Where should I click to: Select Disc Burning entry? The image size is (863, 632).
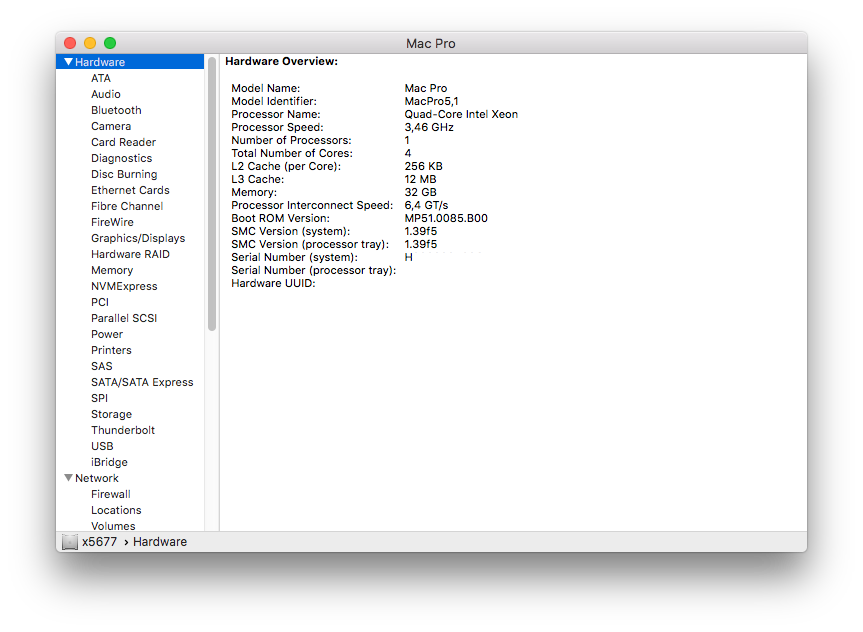pos(124,174)
